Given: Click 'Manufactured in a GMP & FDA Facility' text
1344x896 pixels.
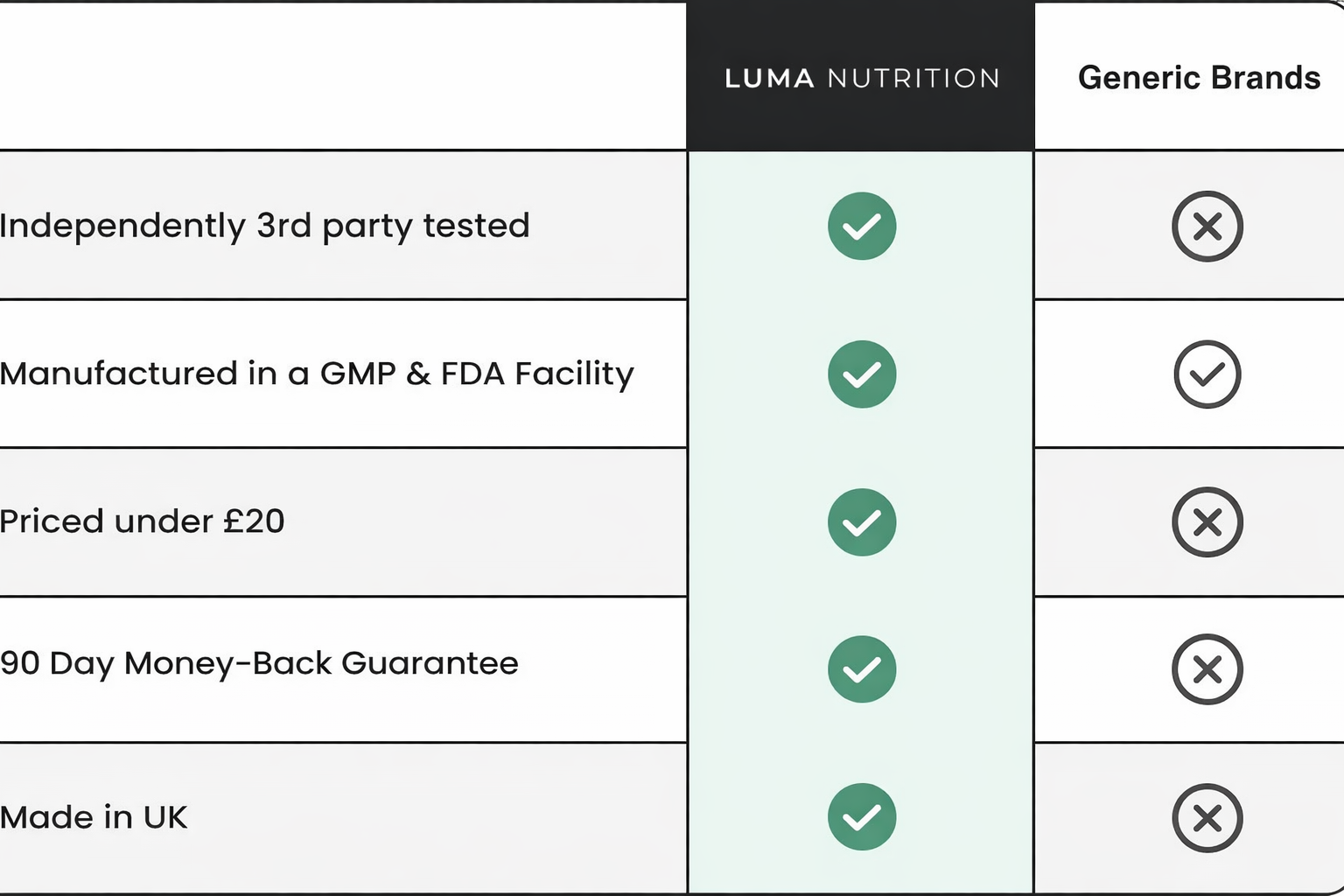Looking at the screenshot, I should (317, 374).
